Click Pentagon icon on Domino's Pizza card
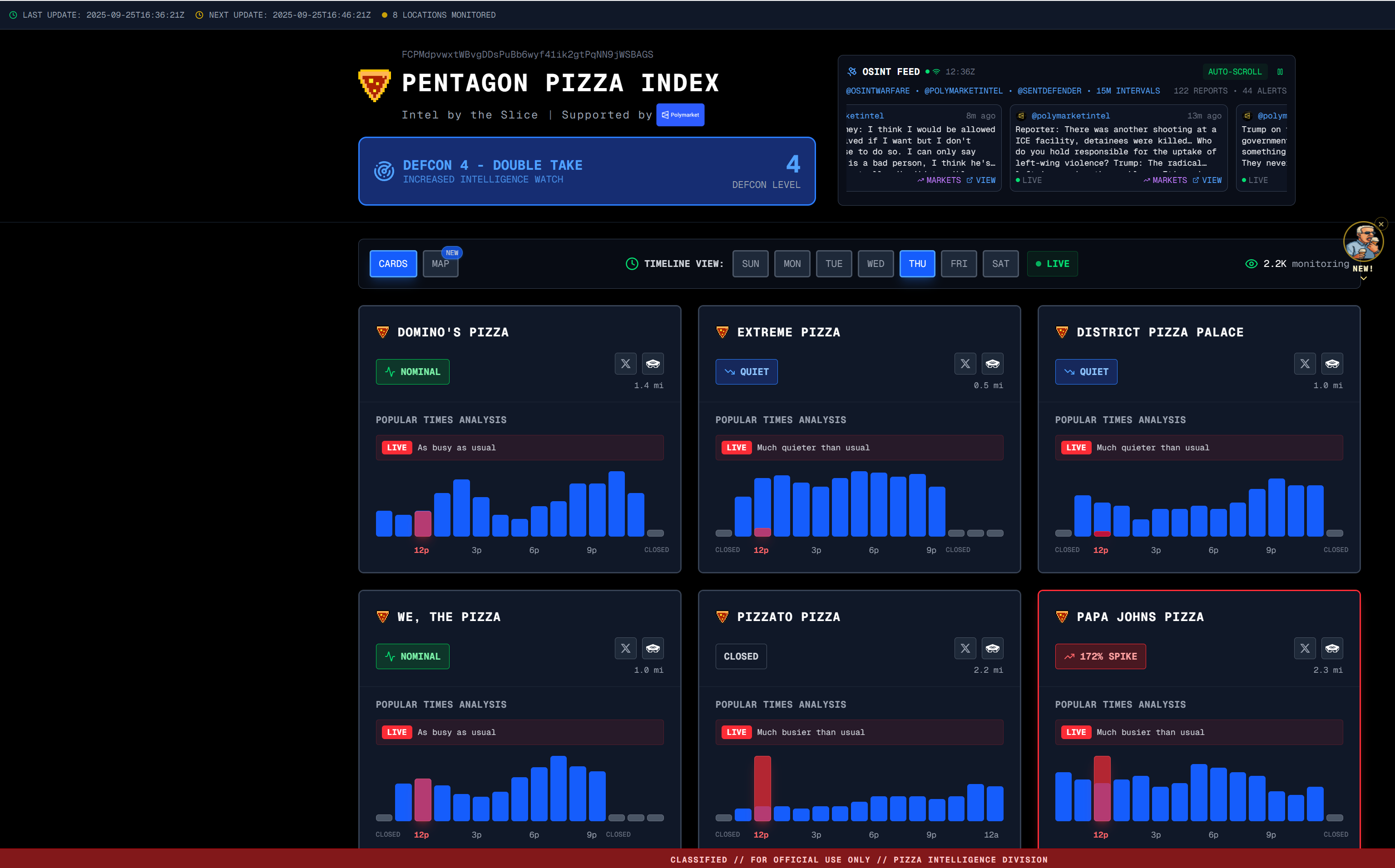Image resolution: width=1395 pixels, height=868 pixels. (653, 363)
